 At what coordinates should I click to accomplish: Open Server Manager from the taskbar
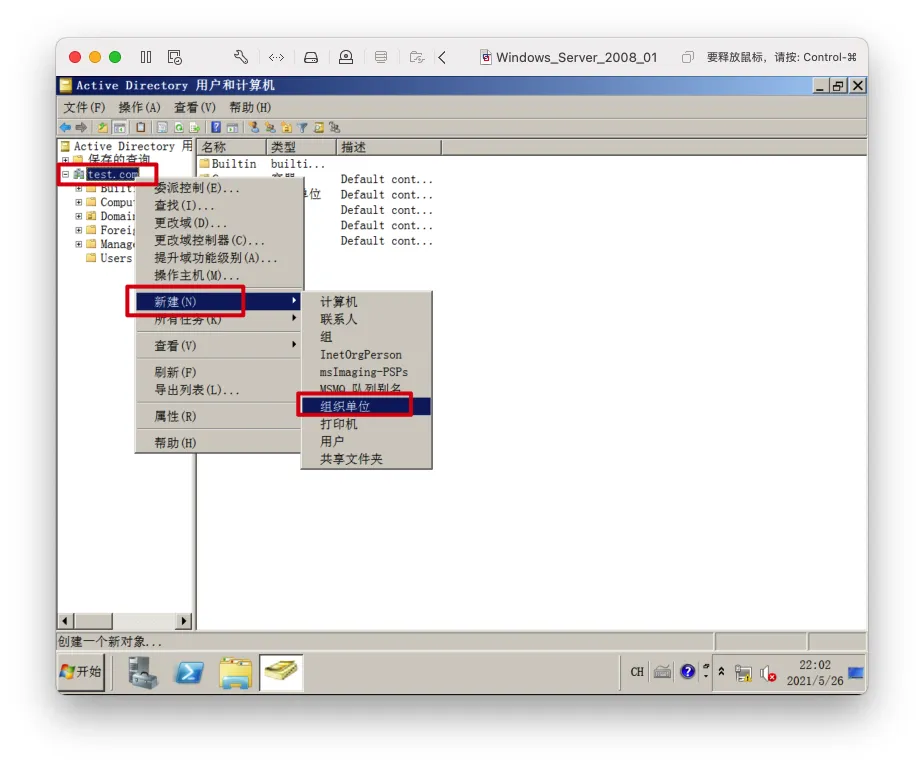pos(143,672)
